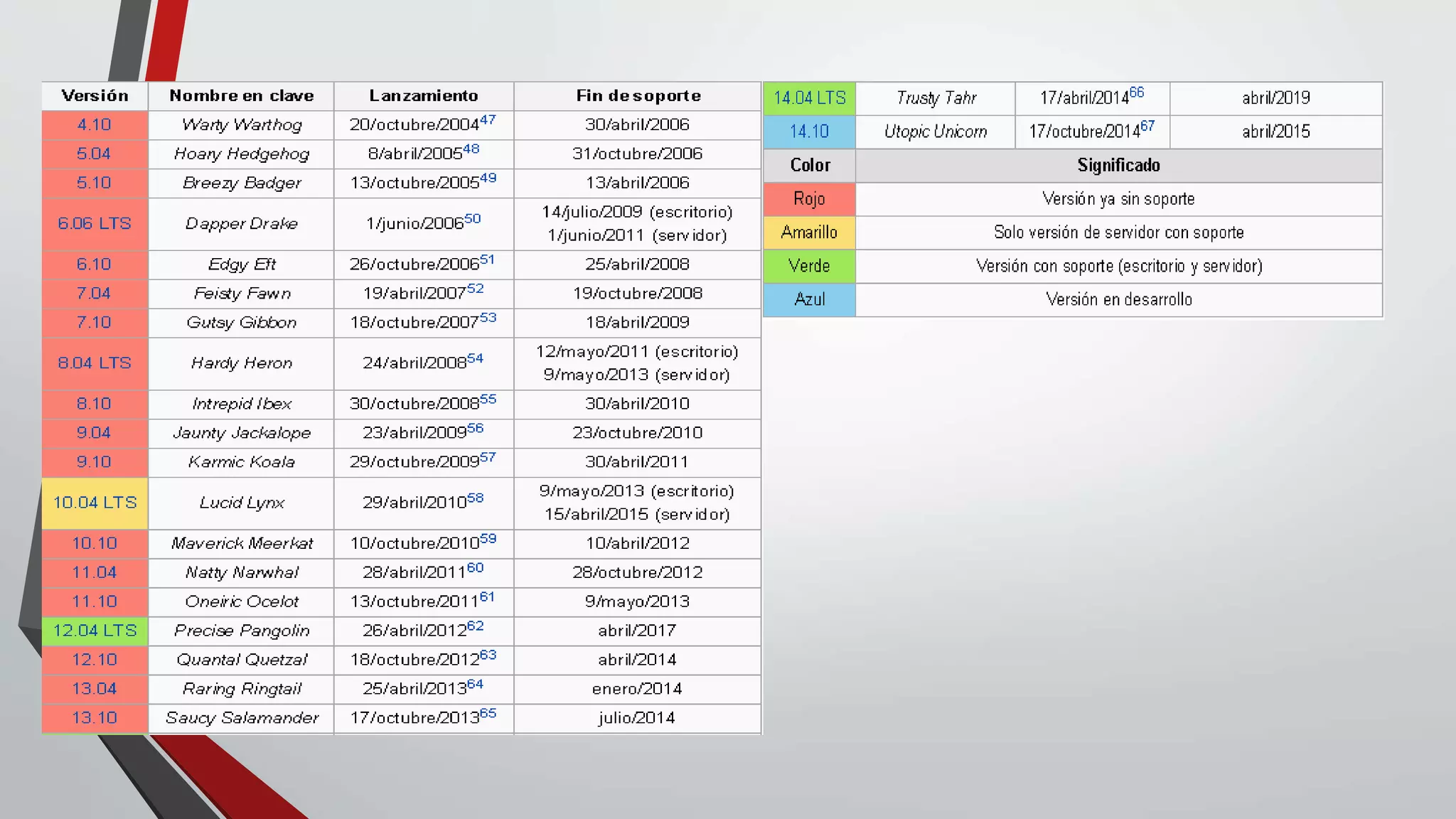The image size is (1456, 819).
Task: Select the Rojo color legend cell
Action: tap(809, 199)
